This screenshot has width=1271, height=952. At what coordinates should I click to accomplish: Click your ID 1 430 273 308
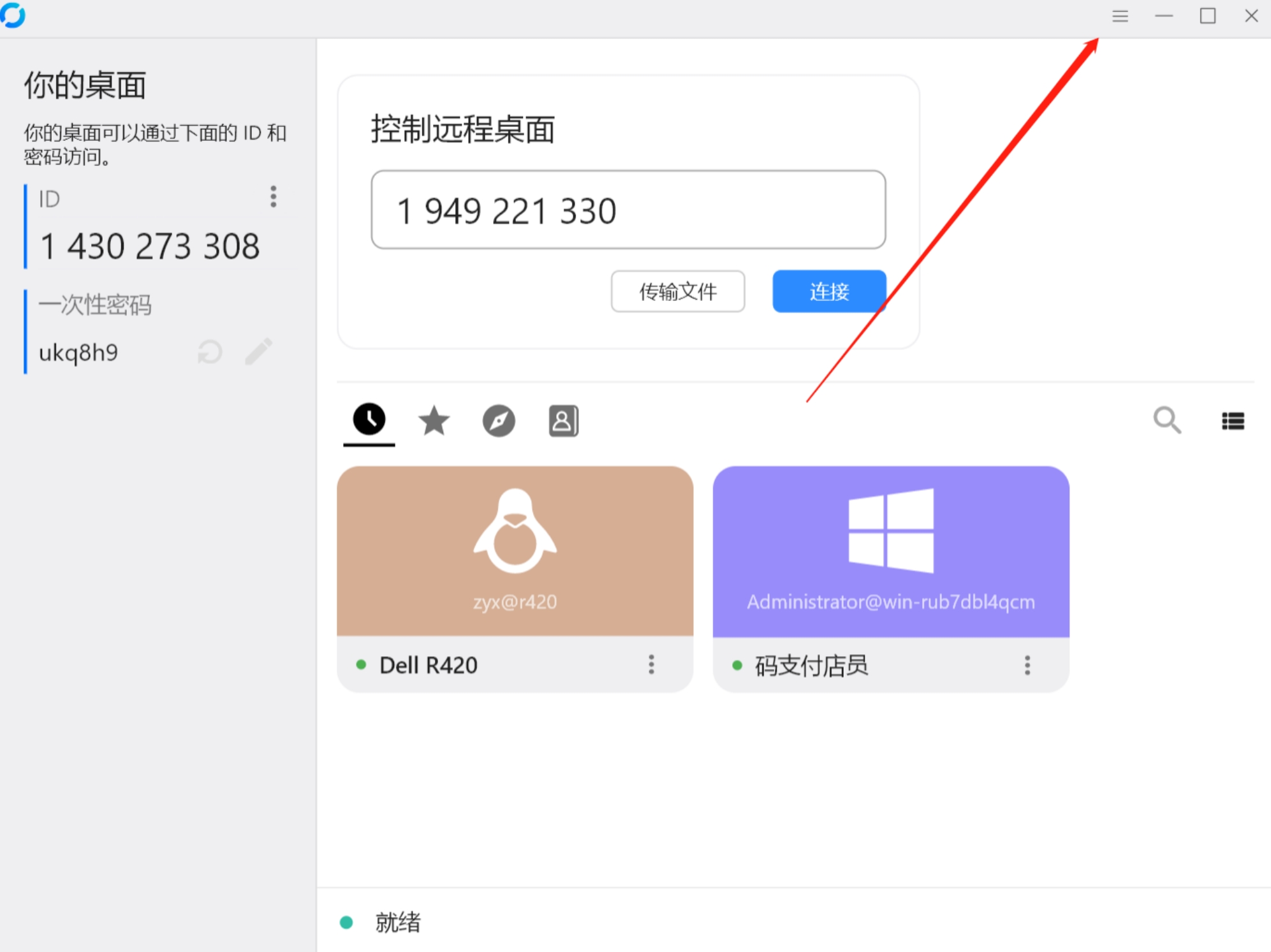click(150, 246)
